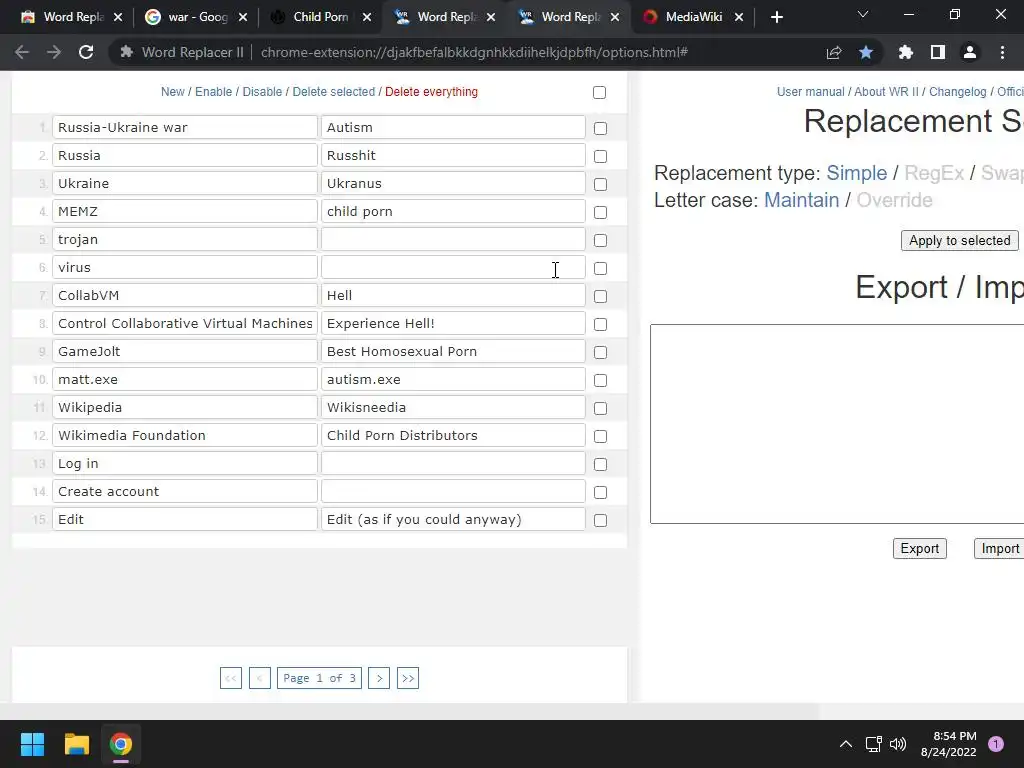Tick the Edit row checkbox
This screenshot has height=768, width=1024.
coord(600,520)
